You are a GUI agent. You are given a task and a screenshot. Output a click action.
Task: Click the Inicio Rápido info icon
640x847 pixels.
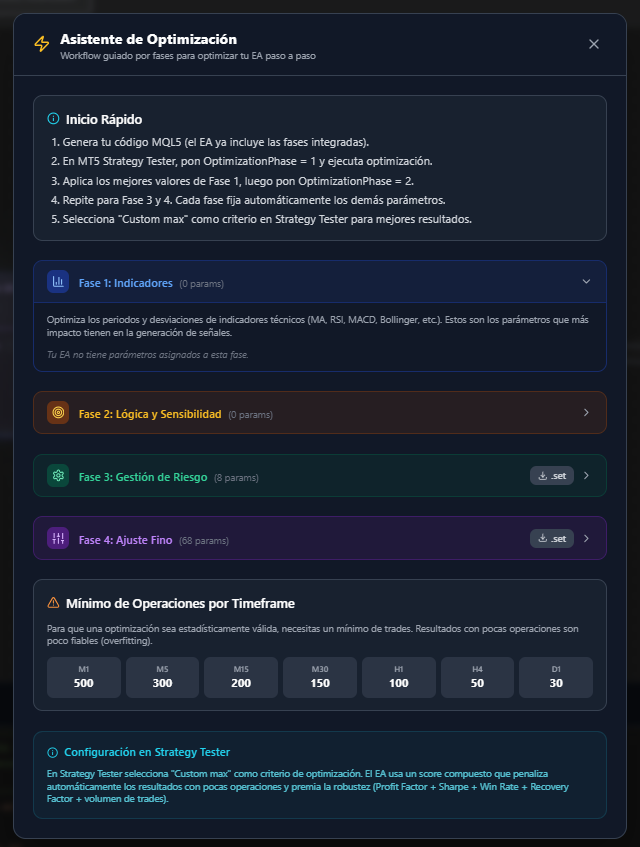[x=54, y=119]
